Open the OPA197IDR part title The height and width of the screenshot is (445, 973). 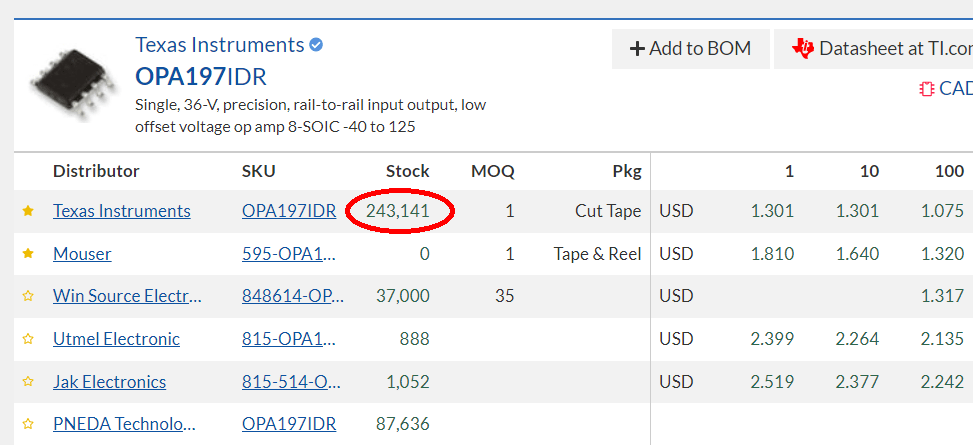click(x=201, y=77)
